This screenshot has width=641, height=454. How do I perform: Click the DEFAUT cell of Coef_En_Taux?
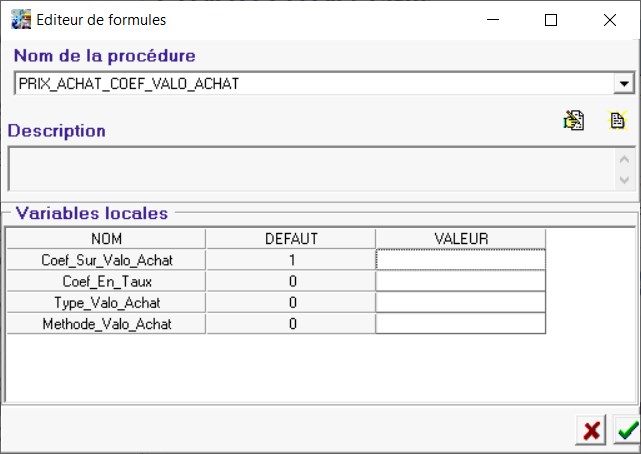coord(290,281)
